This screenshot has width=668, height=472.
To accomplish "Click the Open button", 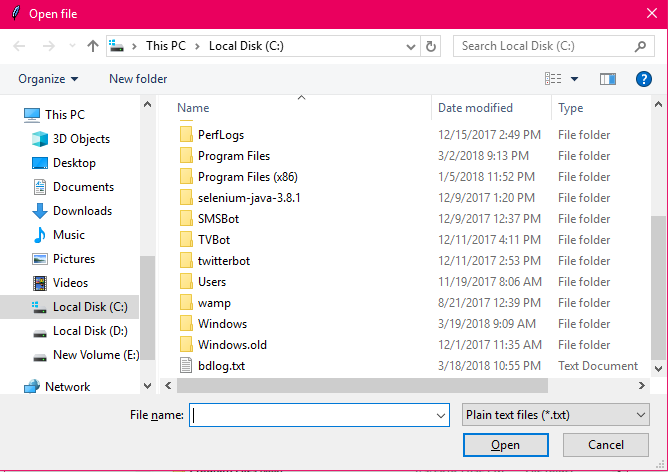I will [x=505, y=445].
